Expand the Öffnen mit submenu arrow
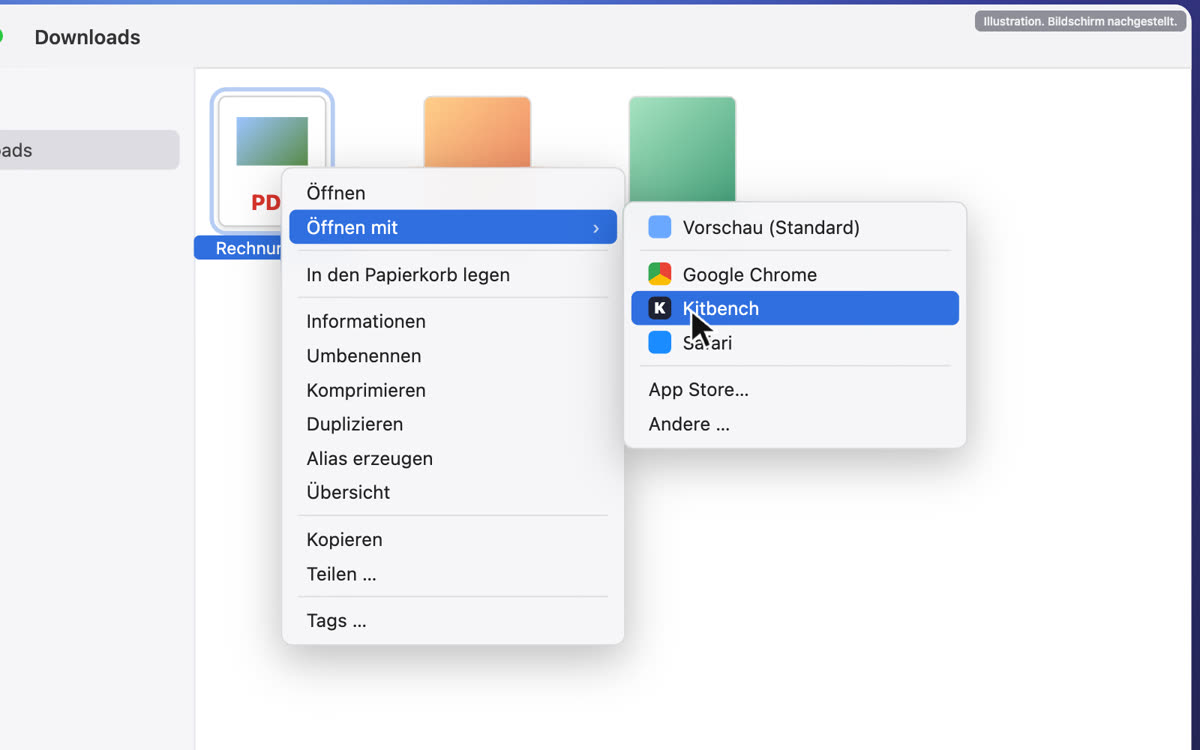This screenshot has width=1200, height=750. click(x=596, y=228)
